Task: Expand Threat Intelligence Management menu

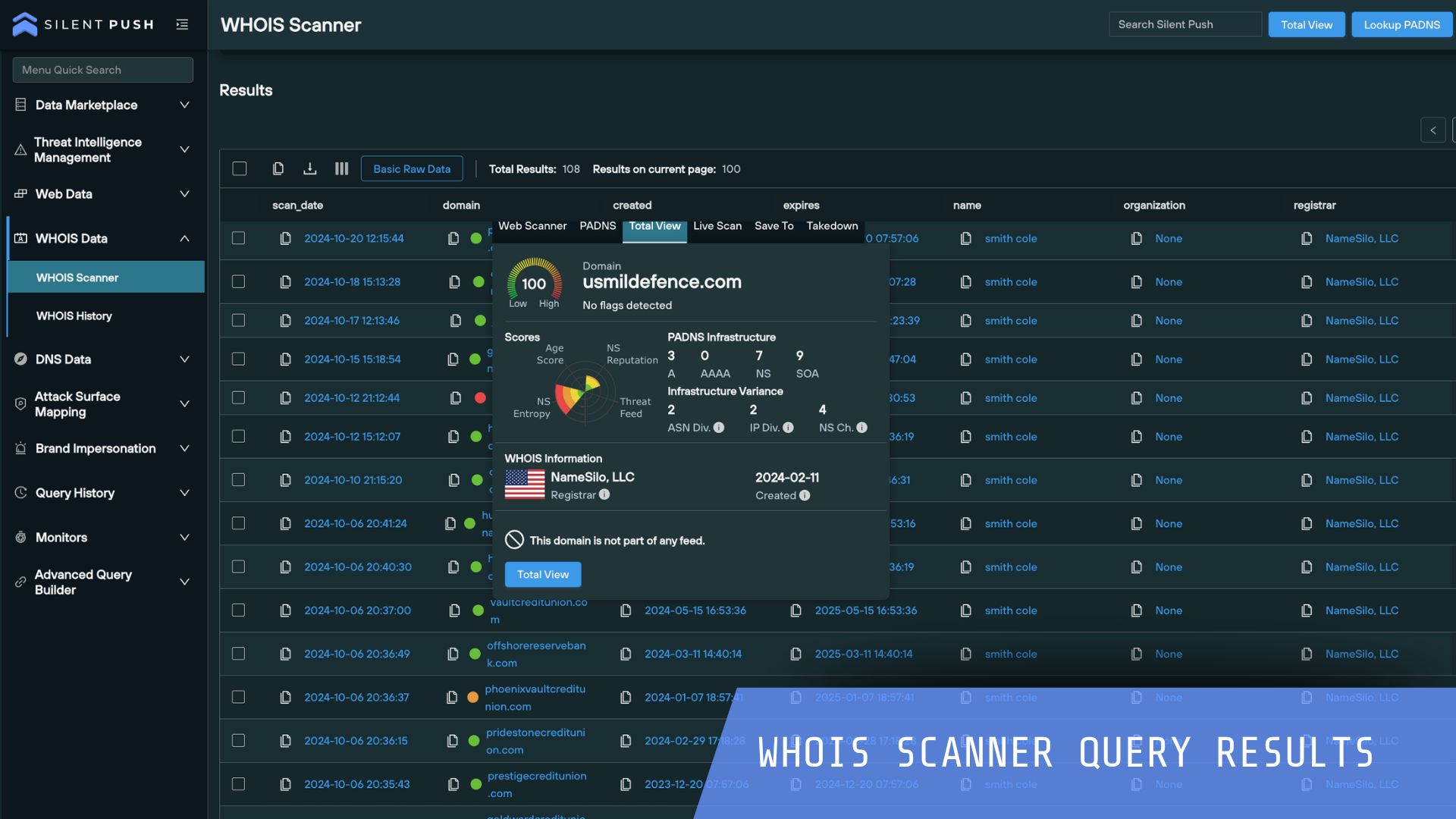Action: click(184, 149)
